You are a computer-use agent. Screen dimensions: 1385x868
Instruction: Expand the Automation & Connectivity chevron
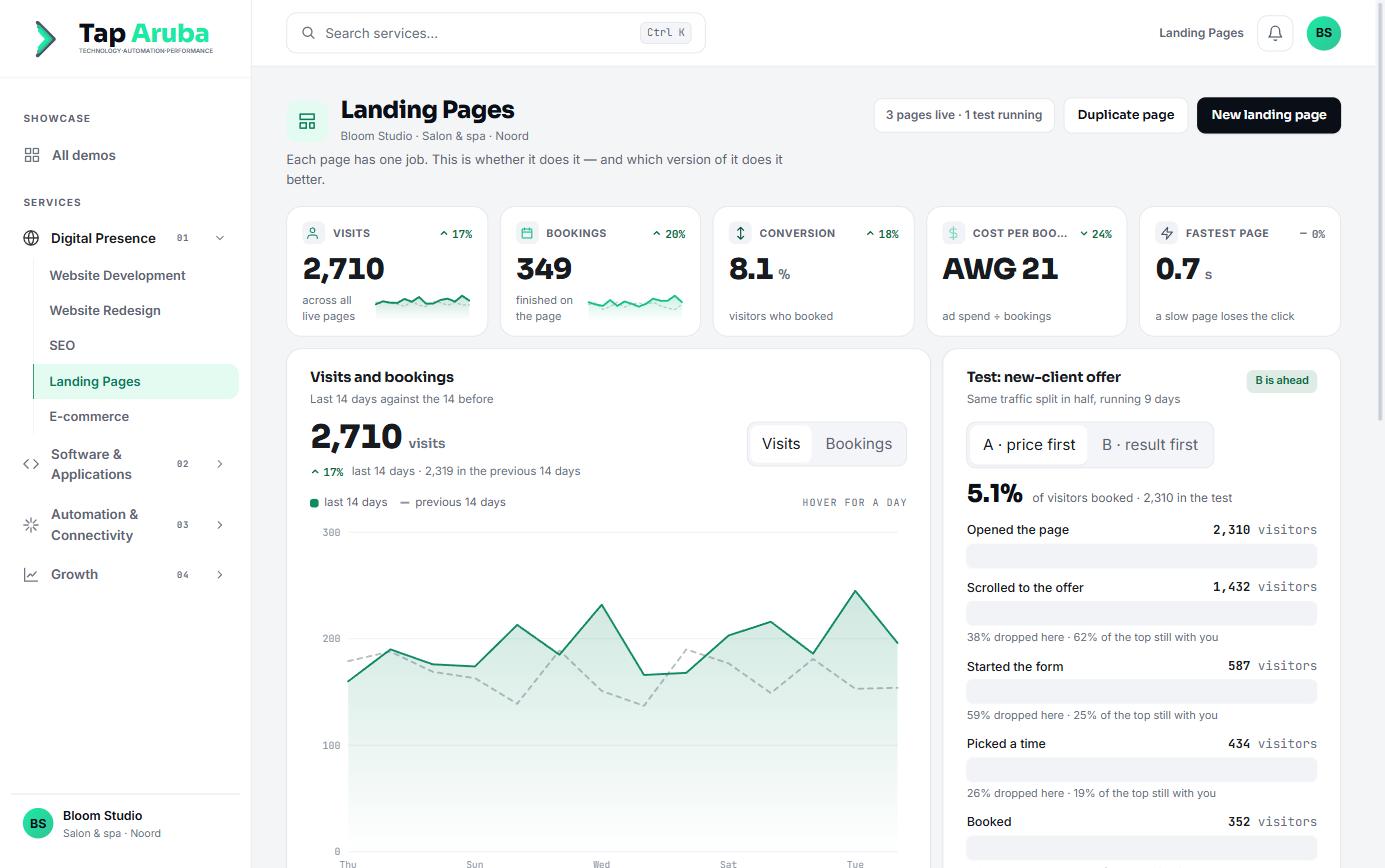coord(220,525)
